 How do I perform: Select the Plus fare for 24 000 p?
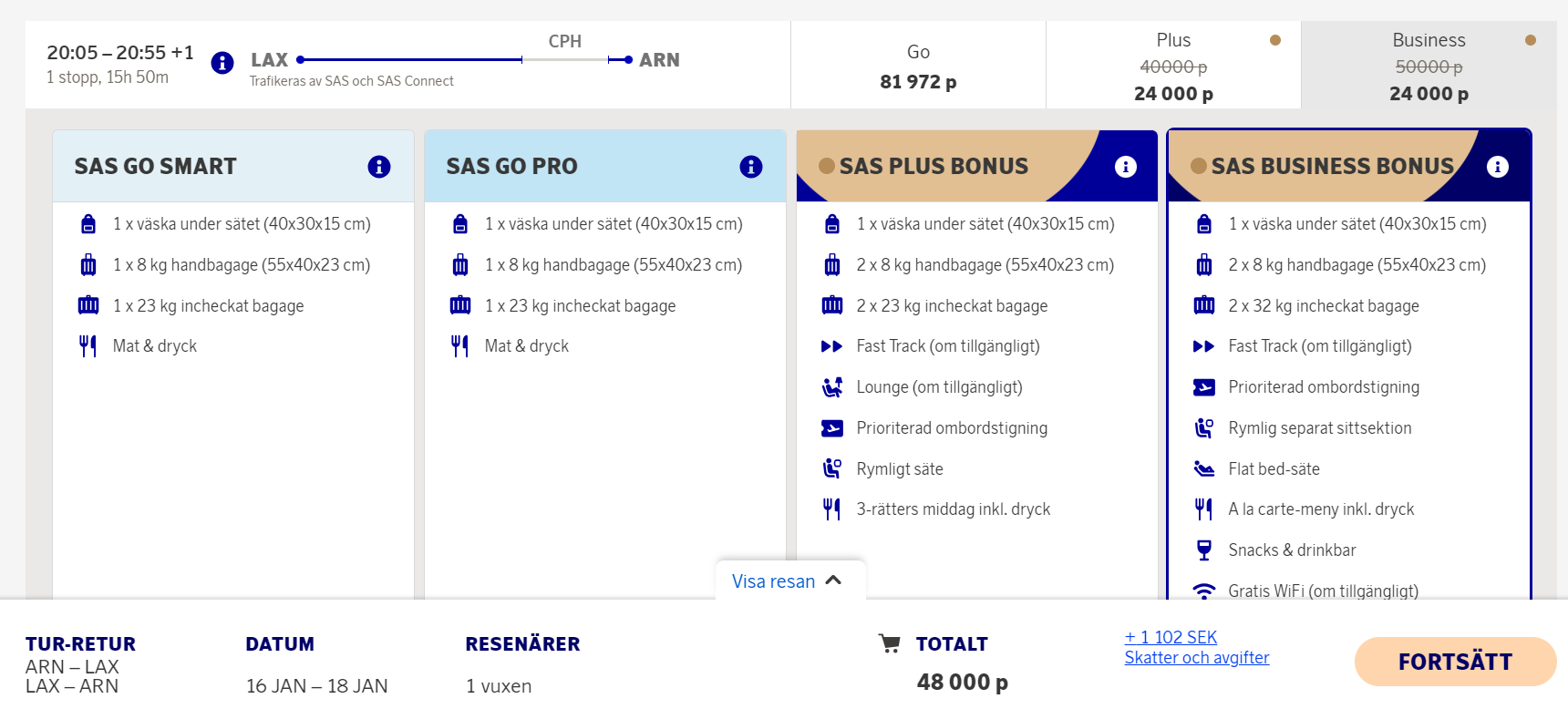pyautogui.click(x=1173, y=66)
